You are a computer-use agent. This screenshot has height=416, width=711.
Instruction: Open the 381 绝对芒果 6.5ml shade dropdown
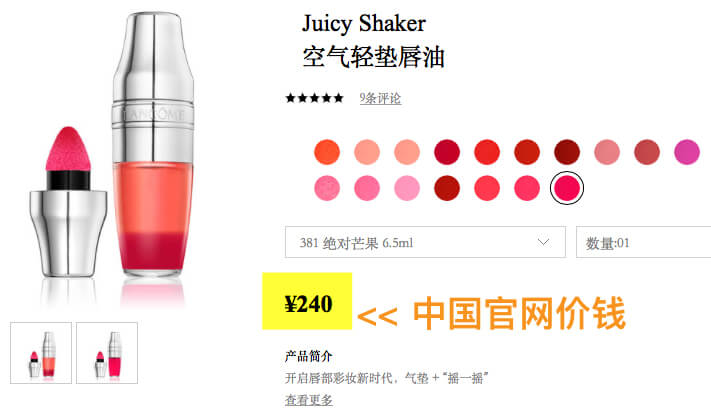(x=425, y=242)
